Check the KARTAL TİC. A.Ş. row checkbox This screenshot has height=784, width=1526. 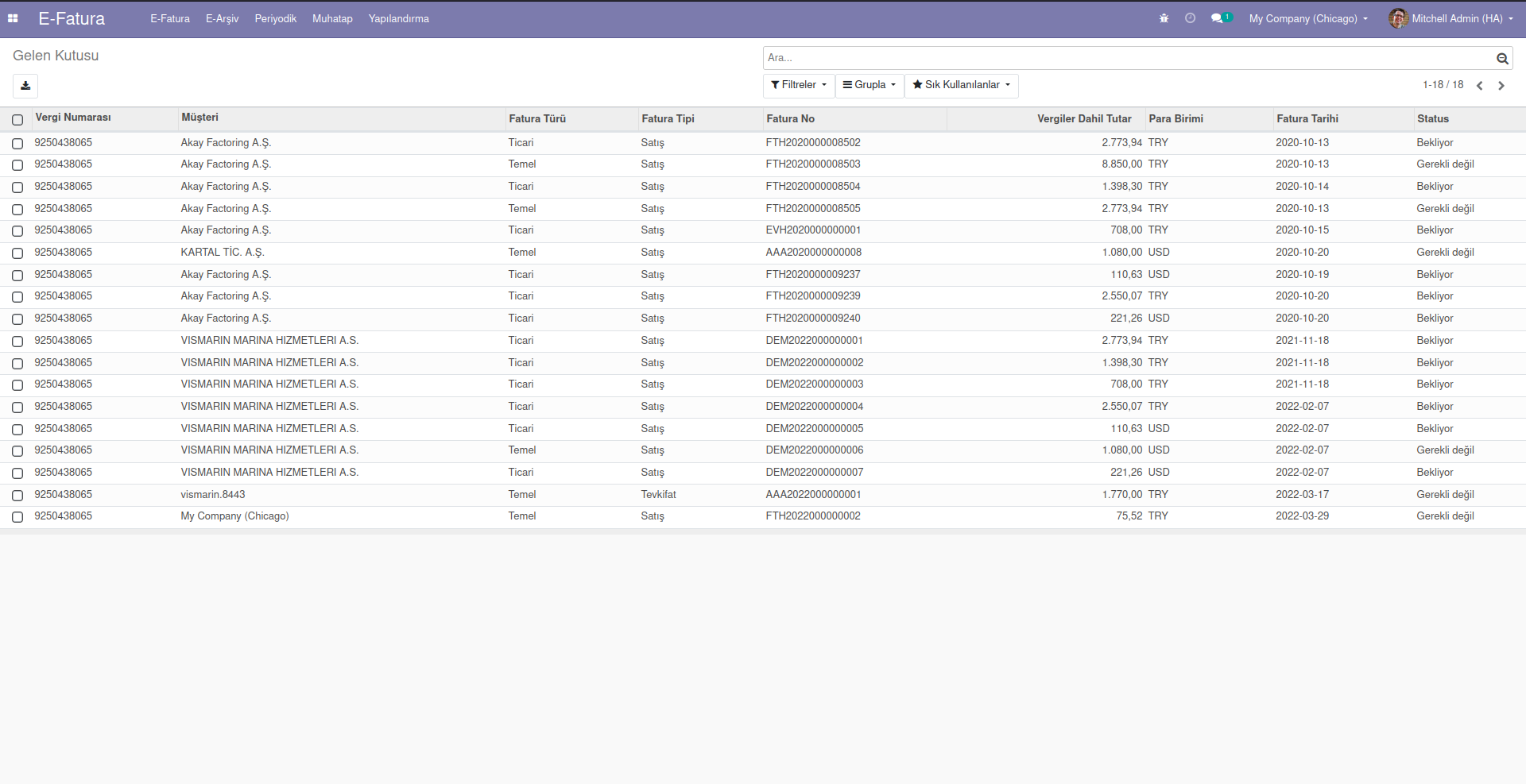pos(17,253)
